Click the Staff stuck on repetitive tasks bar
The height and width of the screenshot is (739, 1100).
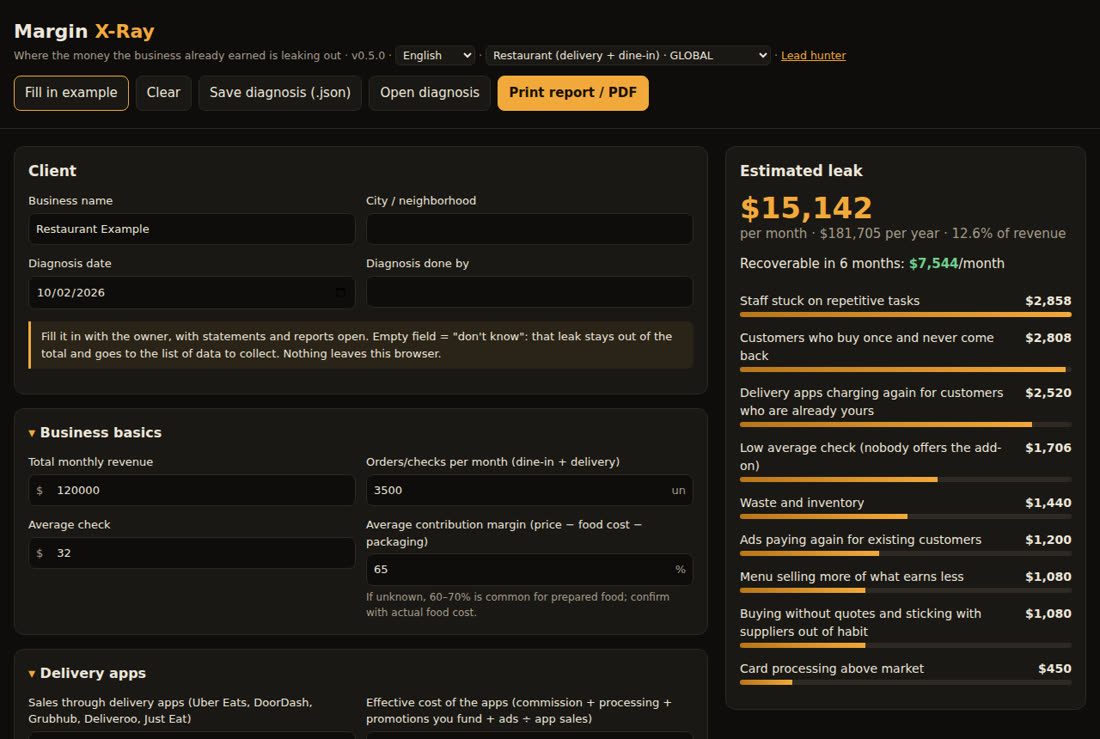[x=906, y=314]
